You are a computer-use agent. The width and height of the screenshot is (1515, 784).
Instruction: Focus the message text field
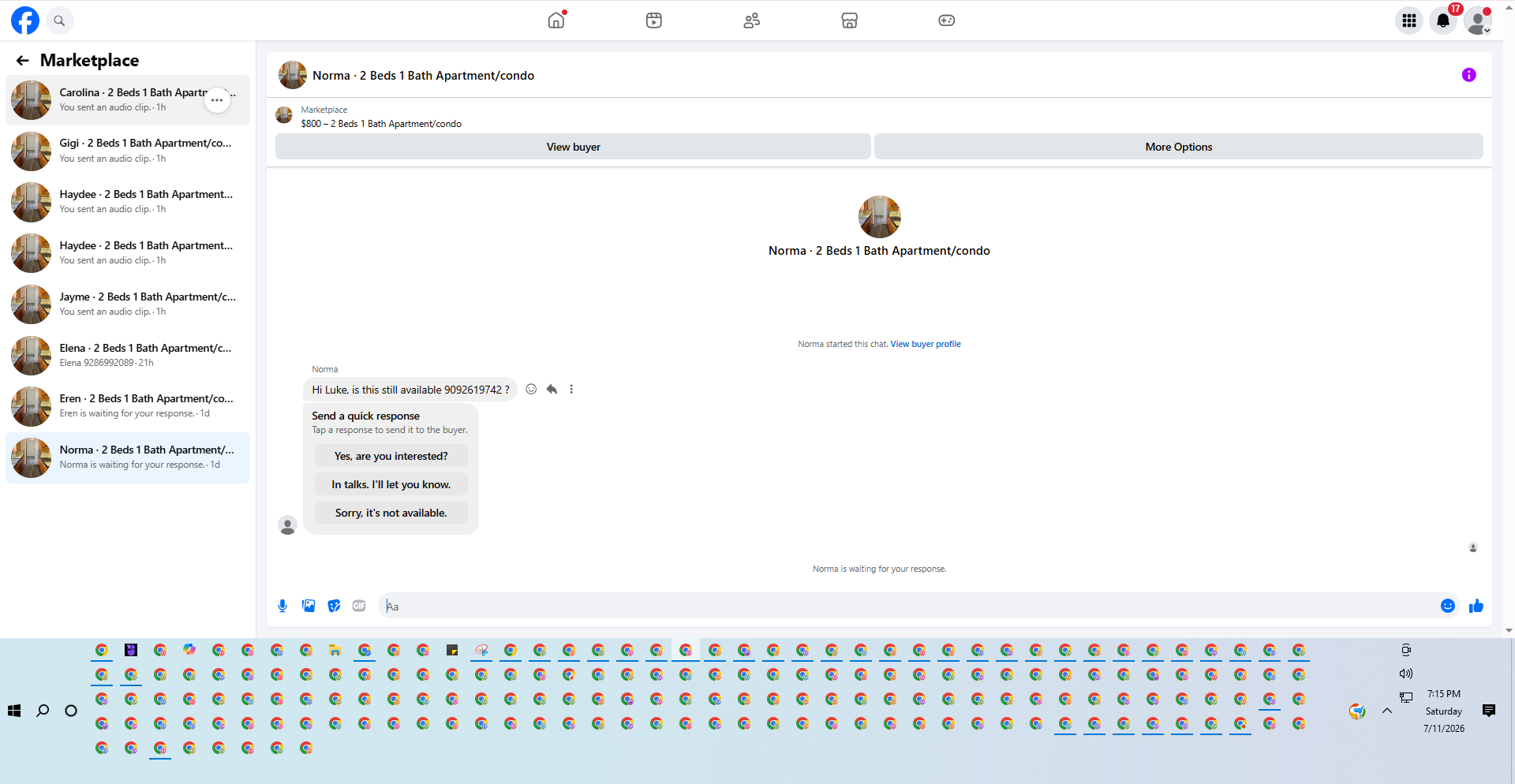pos(907,606)
